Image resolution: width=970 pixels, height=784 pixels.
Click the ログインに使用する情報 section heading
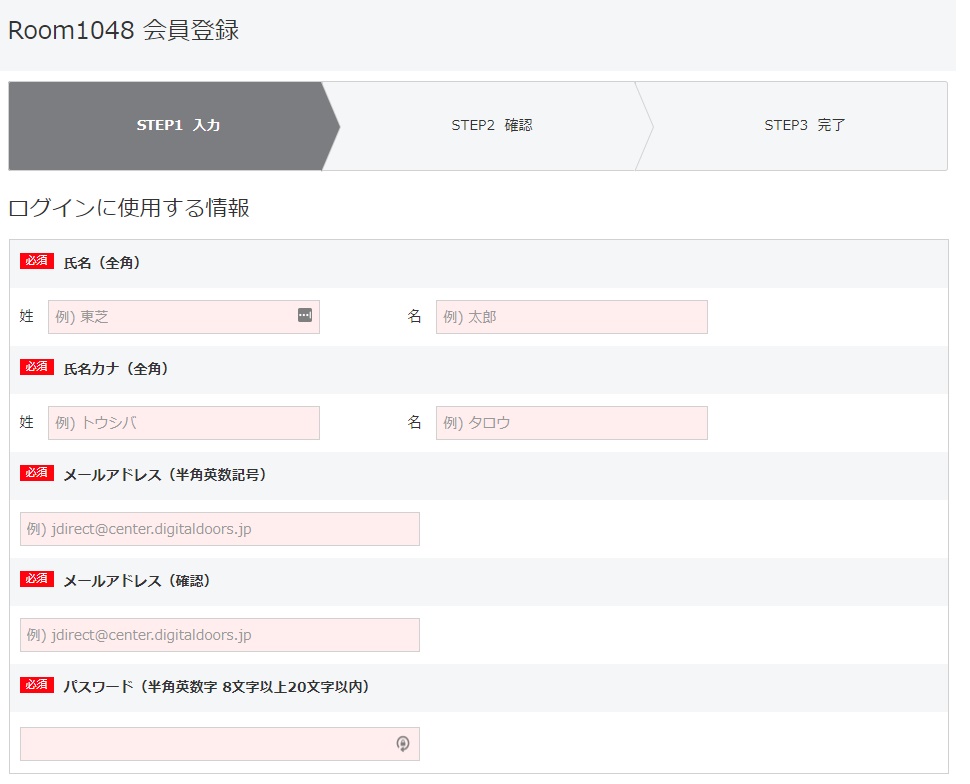click(129, 208)
